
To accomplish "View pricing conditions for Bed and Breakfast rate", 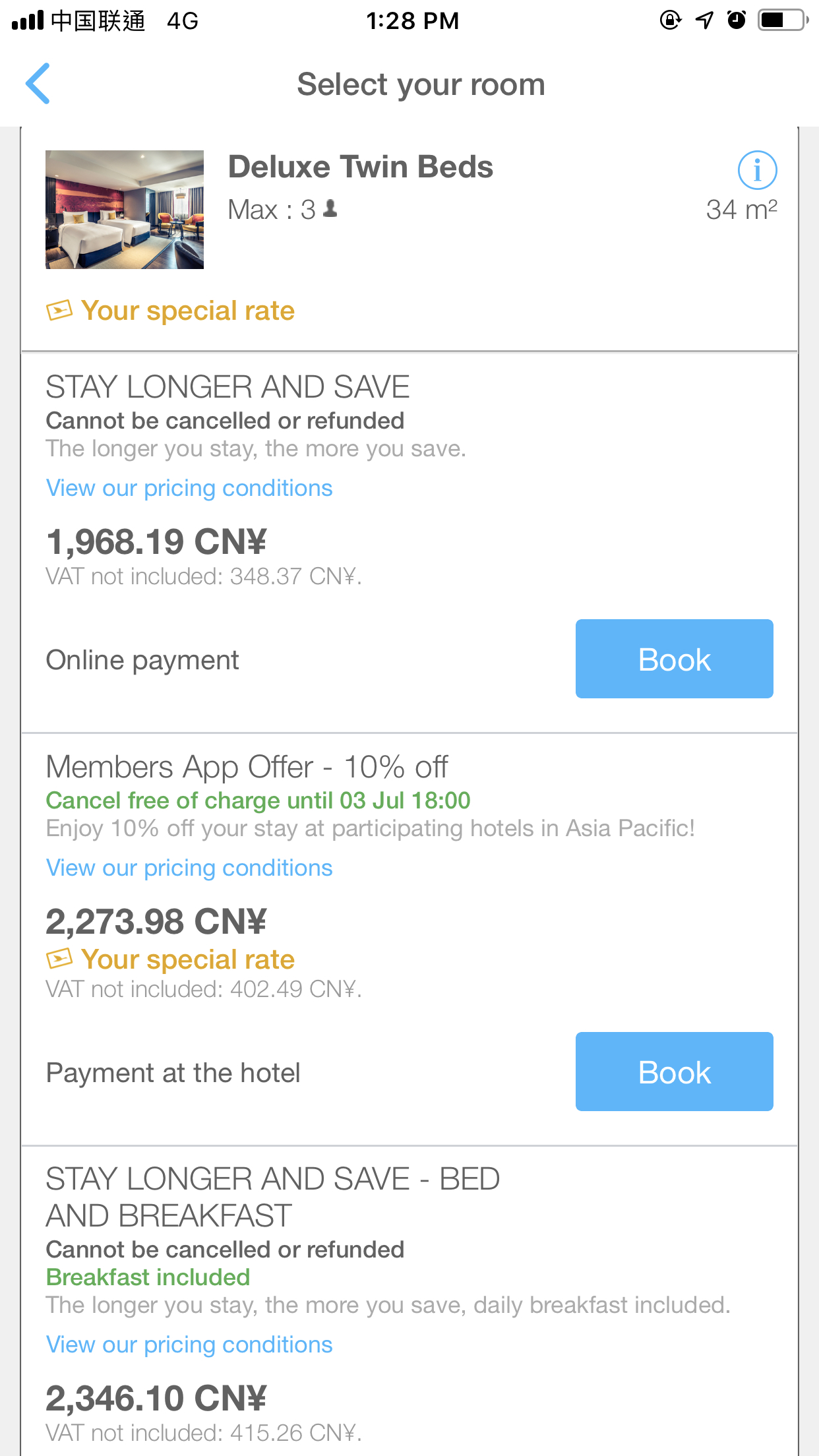I will point(189,1345).
